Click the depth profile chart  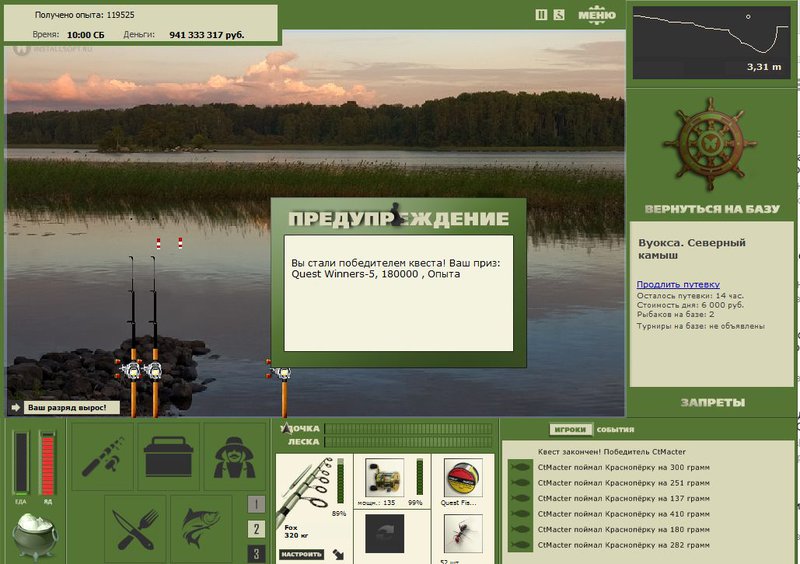point(712,43)
